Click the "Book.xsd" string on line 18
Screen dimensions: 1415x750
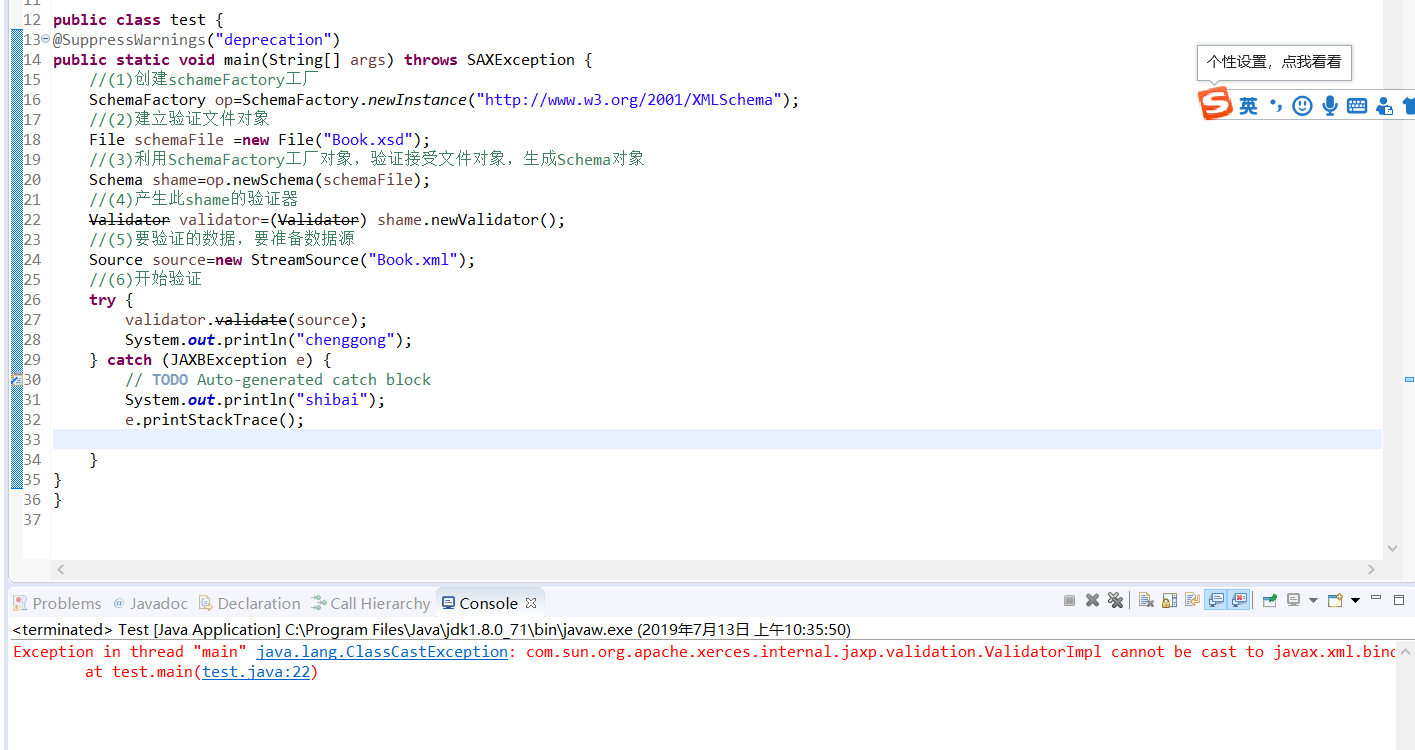[368, 140]
